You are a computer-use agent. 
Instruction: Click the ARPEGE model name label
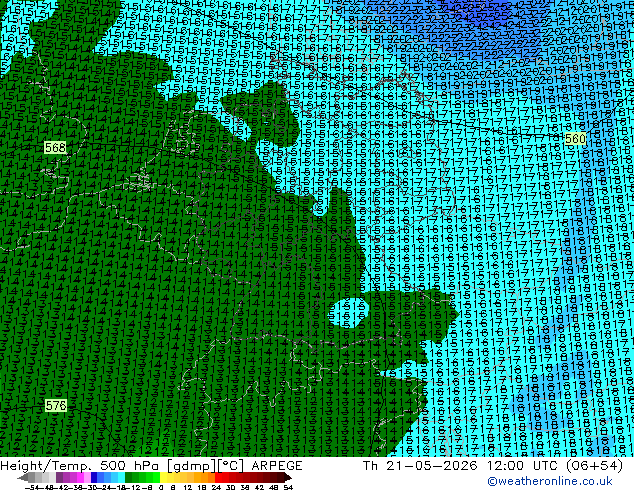point(277,466)
